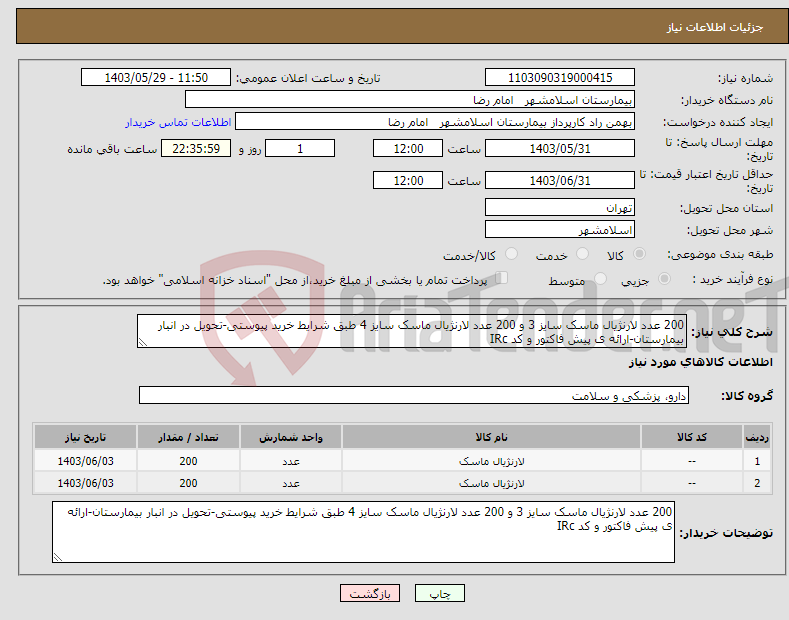Screen dimensions: 789x620
Task: Select the کالا radio button
Action: tap(640, 254)
